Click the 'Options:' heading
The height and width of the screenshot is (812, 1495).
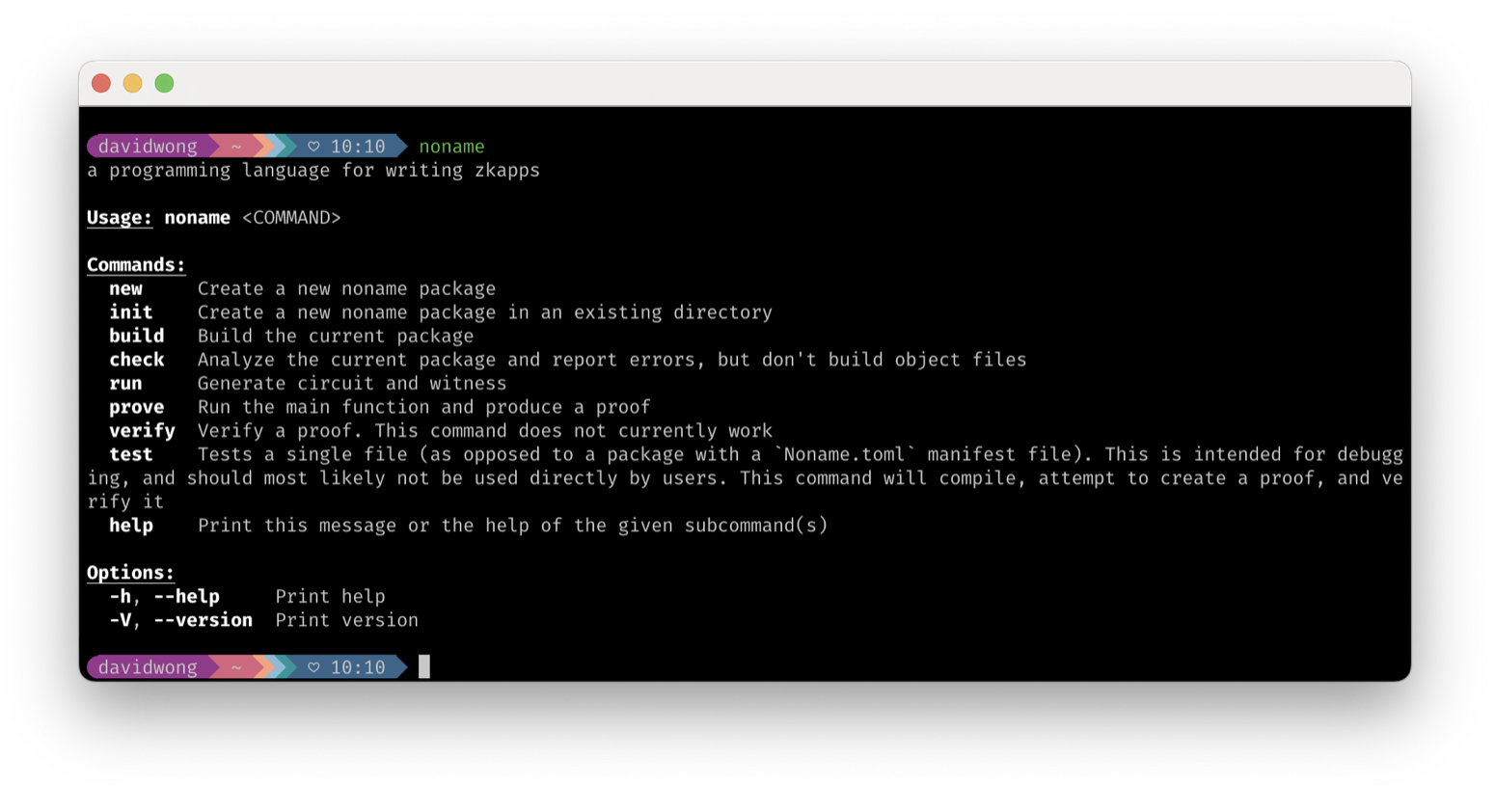pos(130,573)
